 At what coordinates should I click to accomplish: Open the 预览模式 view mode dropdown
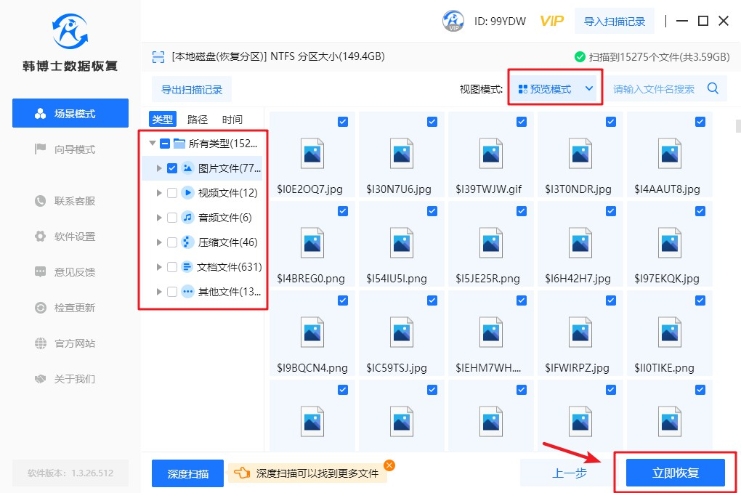555,89
